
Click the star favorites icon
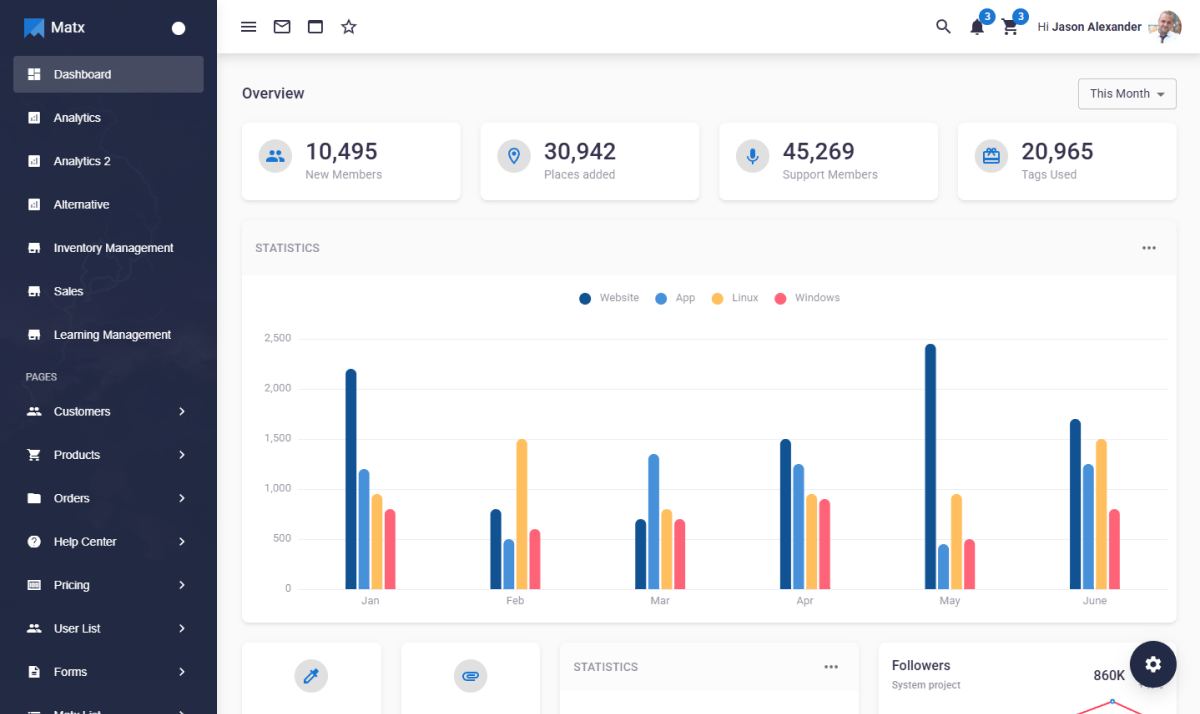(349, 27)
